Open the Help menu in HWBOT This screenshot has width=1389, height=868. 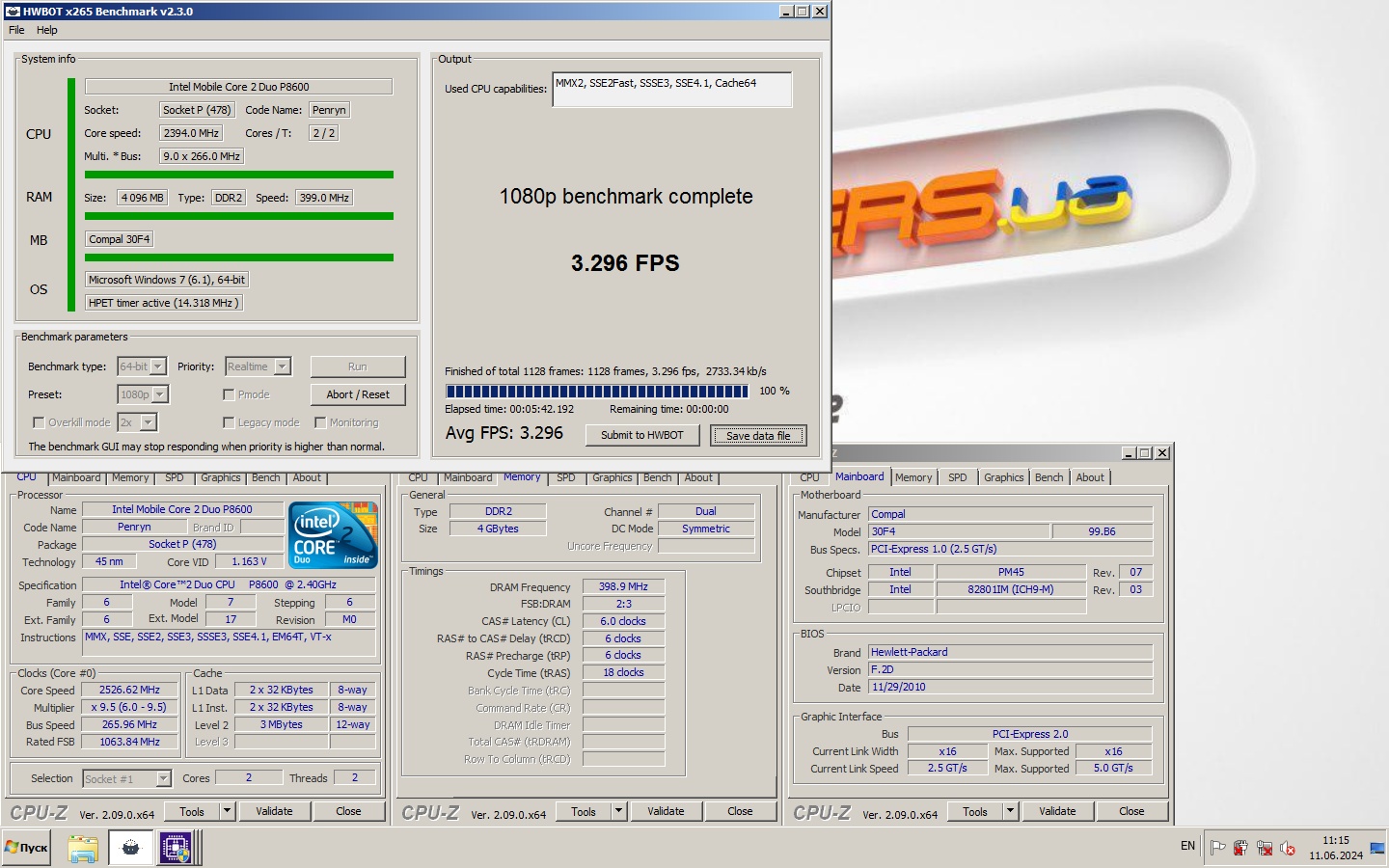point(47,30)
